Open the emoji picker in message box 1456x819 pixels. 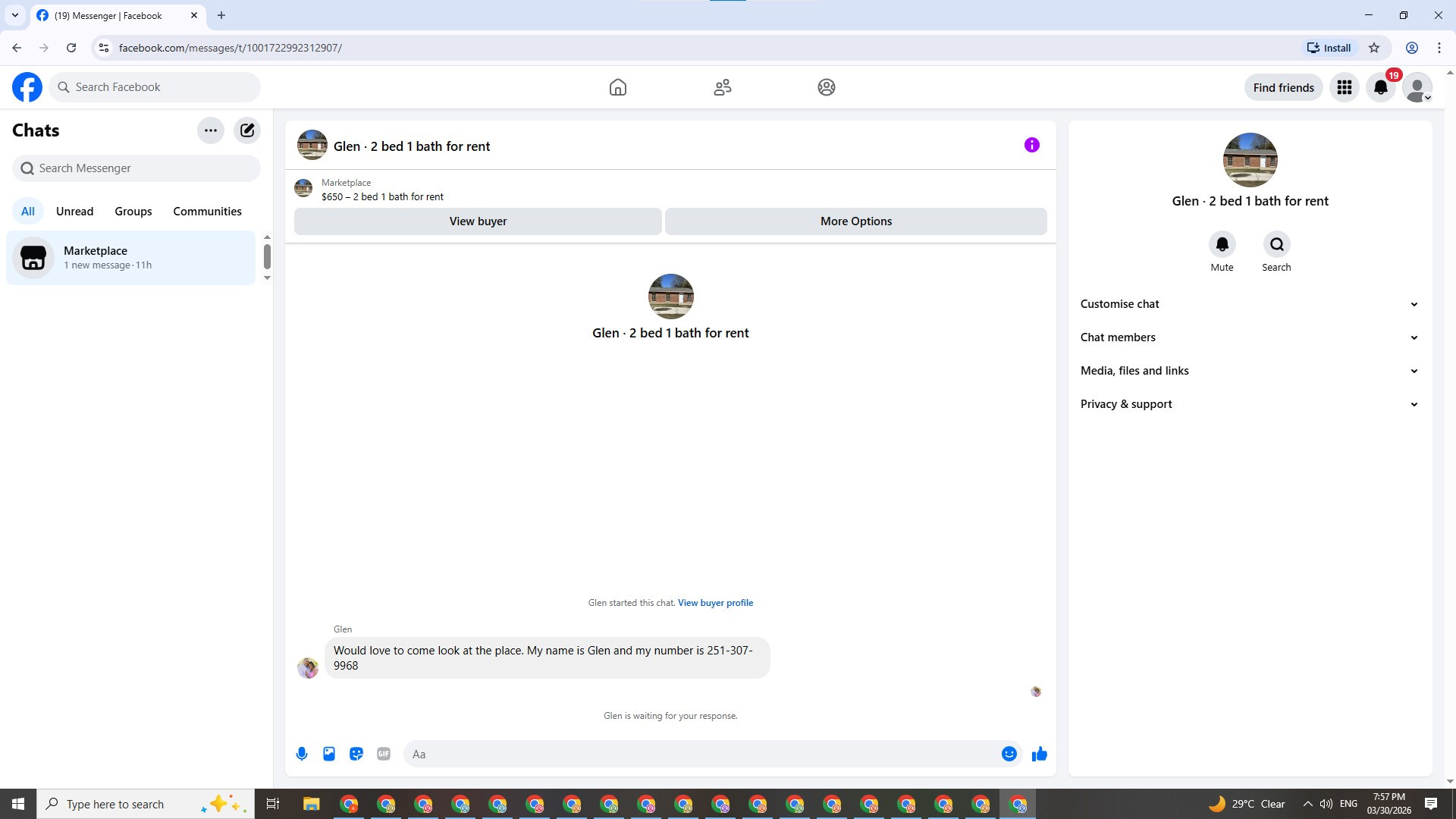pos(1009,754)
